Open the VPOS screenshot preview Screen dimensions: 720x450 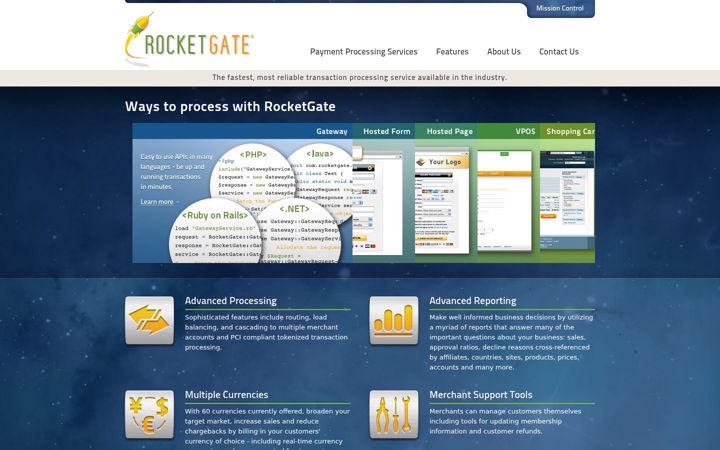pyautogui.click(x=504, y=201)
